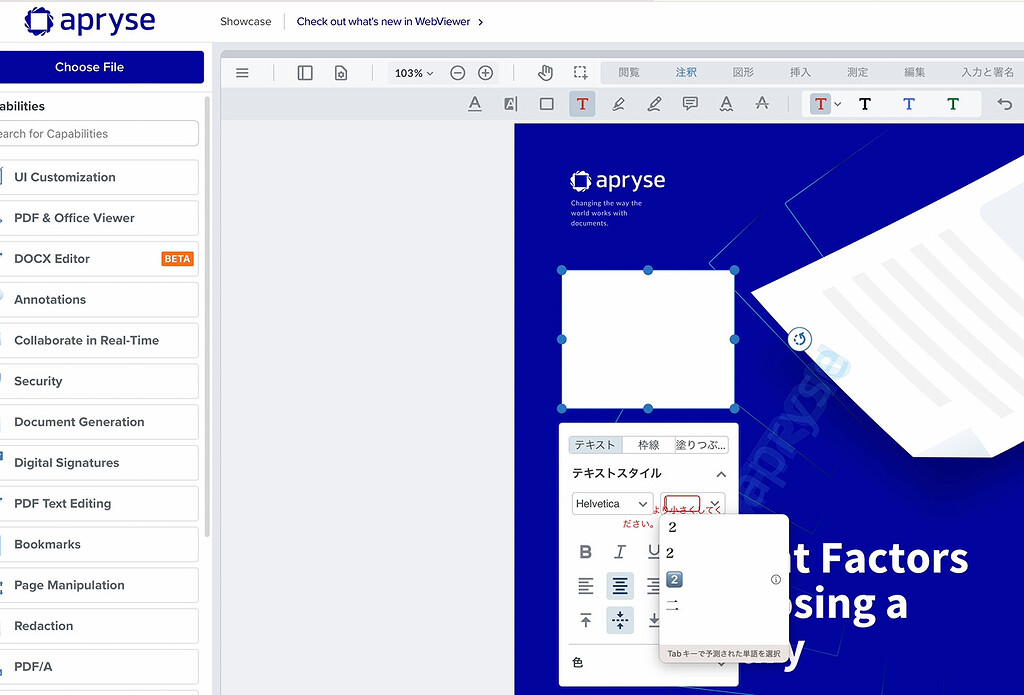Enable left text alignment
The image size is (1024, 695).
click(x=586, y=586)
